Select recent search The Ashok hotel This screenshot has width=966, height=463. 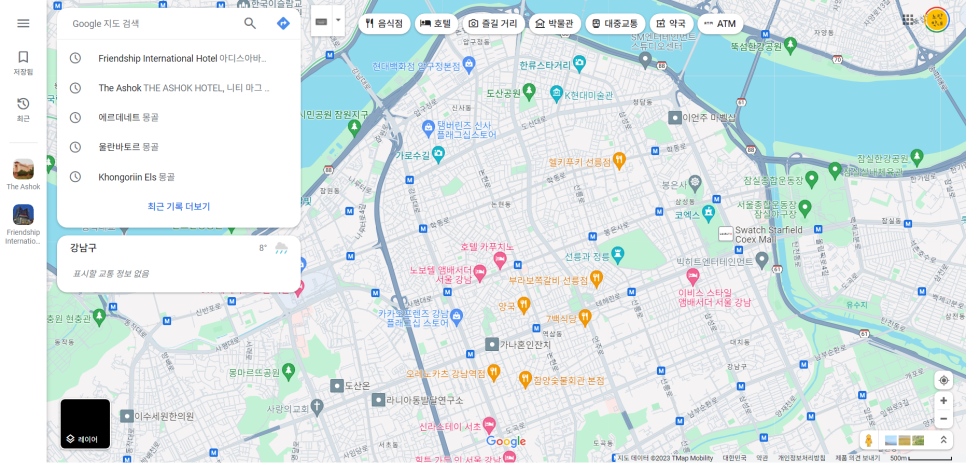pyautogui.click(x=179, y=88)
